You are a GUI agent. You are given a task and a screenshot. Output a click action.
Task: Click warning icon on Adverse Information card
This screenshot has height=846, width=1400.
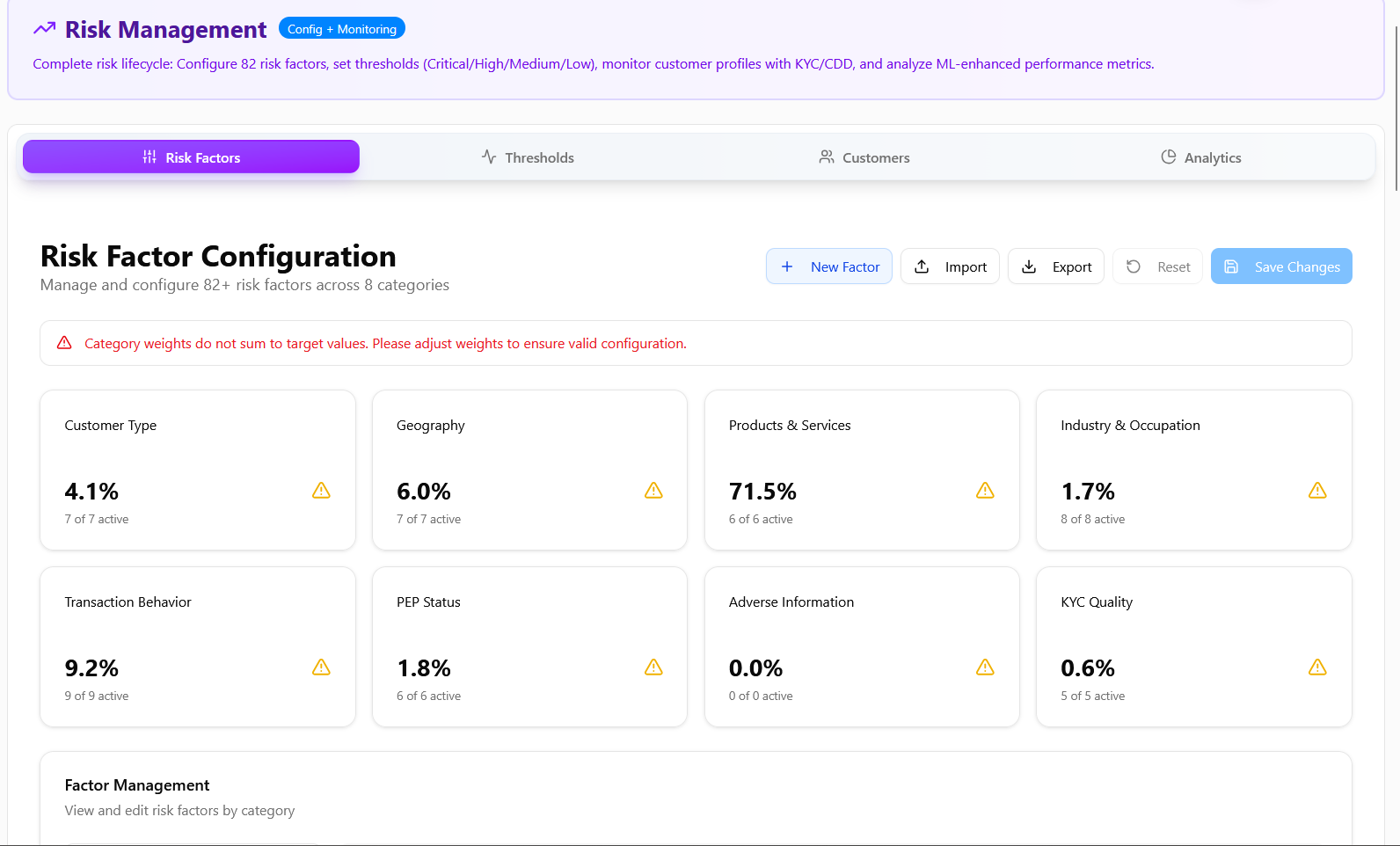point(985,667)
